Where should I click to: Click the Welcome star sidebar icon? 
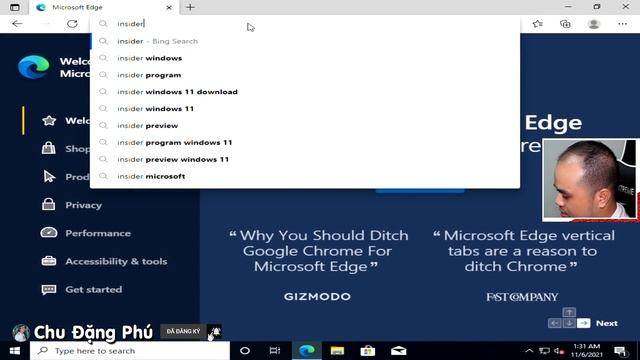[49, 120]
